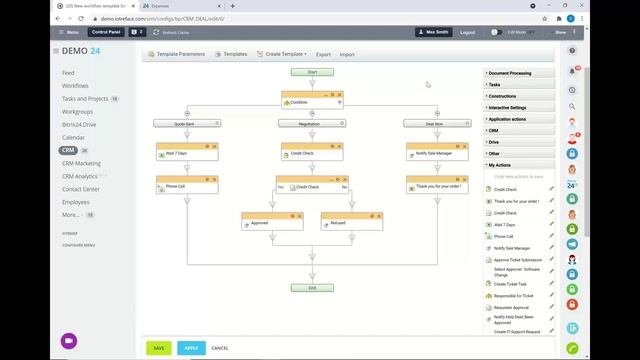
Task: Open Contact Center in the left menu
Action: (x=81, y=189)
